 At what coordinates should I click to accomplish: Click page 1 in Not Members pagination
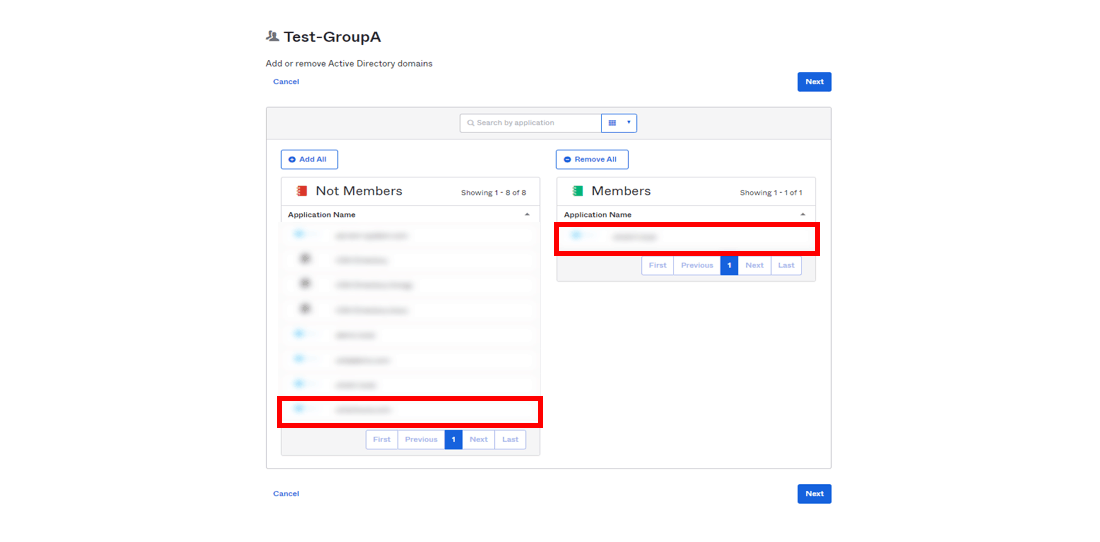tap(453, 440)
